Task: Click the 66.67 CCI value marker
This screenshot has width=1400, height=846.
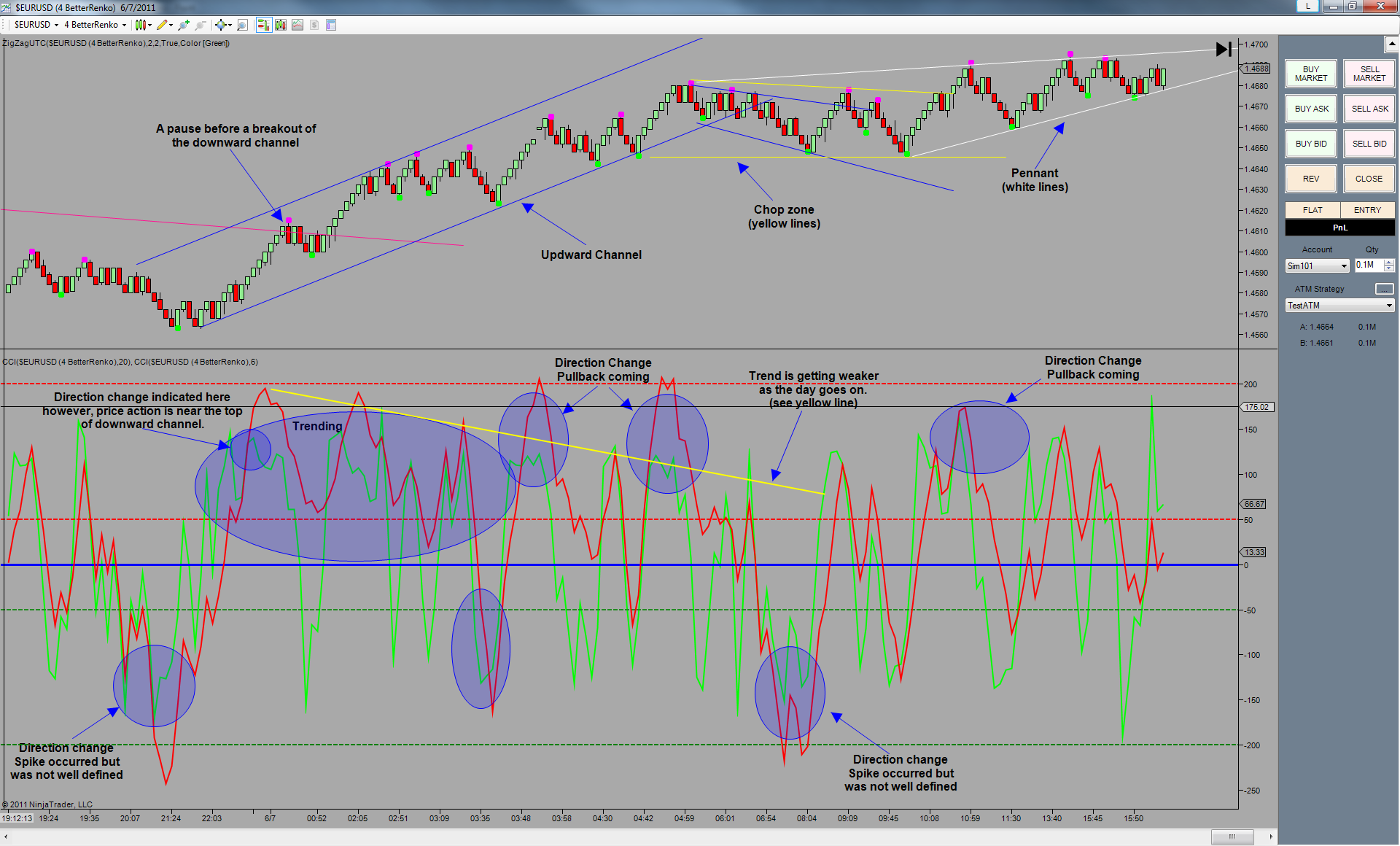Action: pyautogui.click(x=1254, y=504)
